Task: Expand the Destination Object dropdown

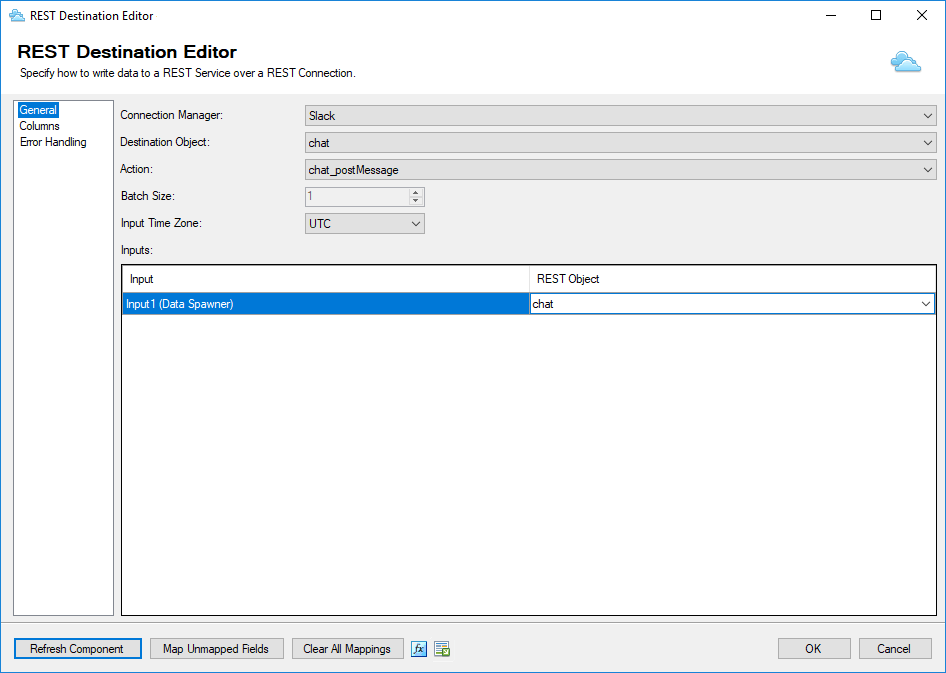Action: pyautogui.click(x=620, y=143)
